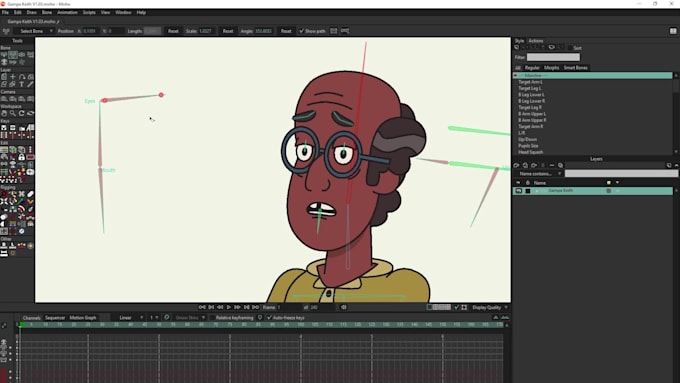The image size is (680, 383).
Task: Choose the Zoom Workspace magnifier tool
Action: click(x=13, y=113)
